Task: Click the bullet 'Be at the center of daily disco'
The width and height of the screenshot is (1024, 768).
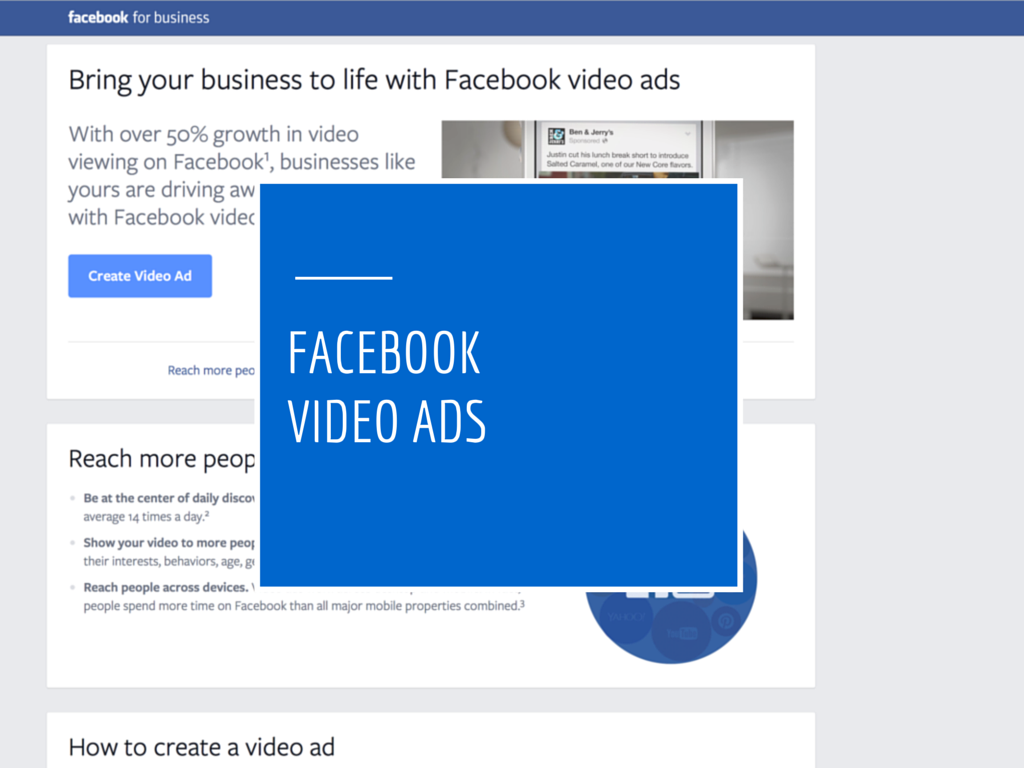Action: pyautogui.click(x=168, y=498)
